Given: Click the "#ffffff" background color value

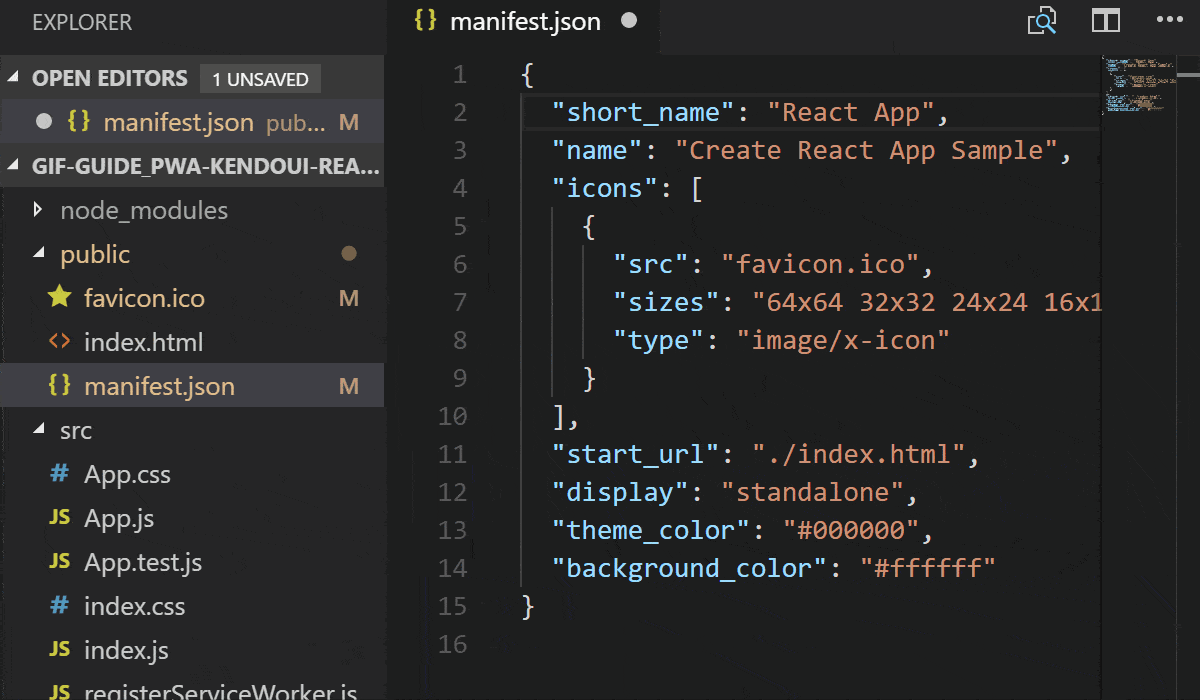Looking at the screenshot, I should 927,568.
